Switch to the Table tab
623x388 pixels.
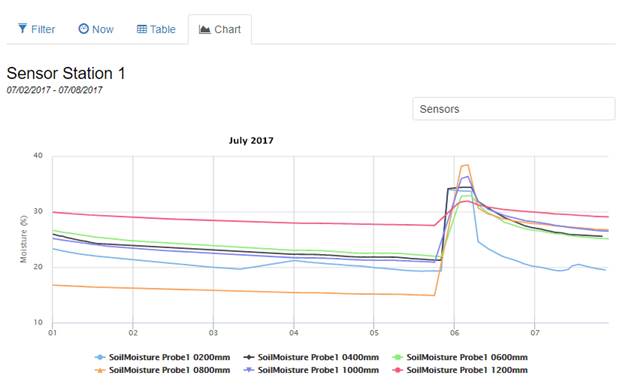tap(156, 29)
